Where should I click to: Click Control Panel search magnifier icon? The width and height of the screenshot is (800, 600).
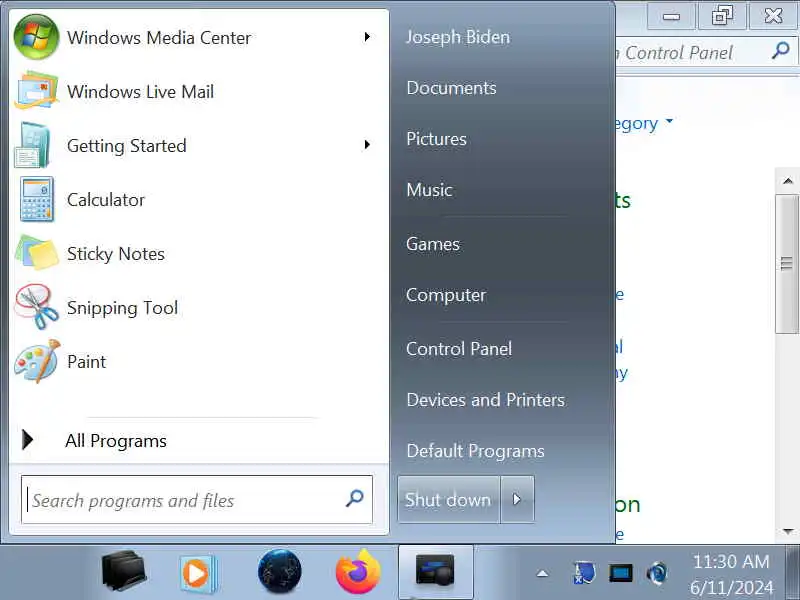[780, 51]
